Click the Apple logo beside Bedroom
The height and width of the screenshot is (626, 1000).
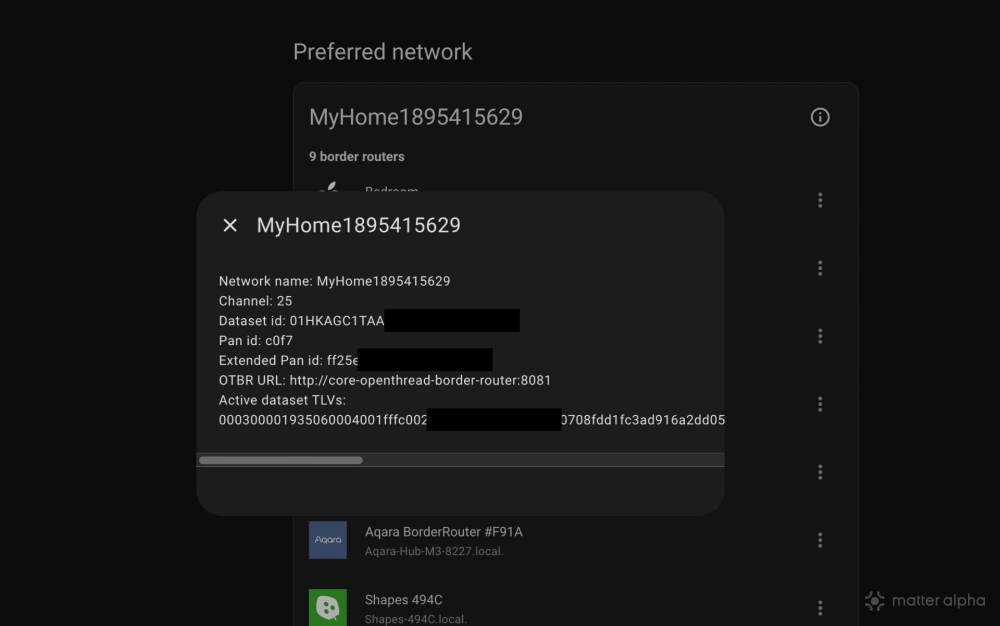tap(329, 188)
